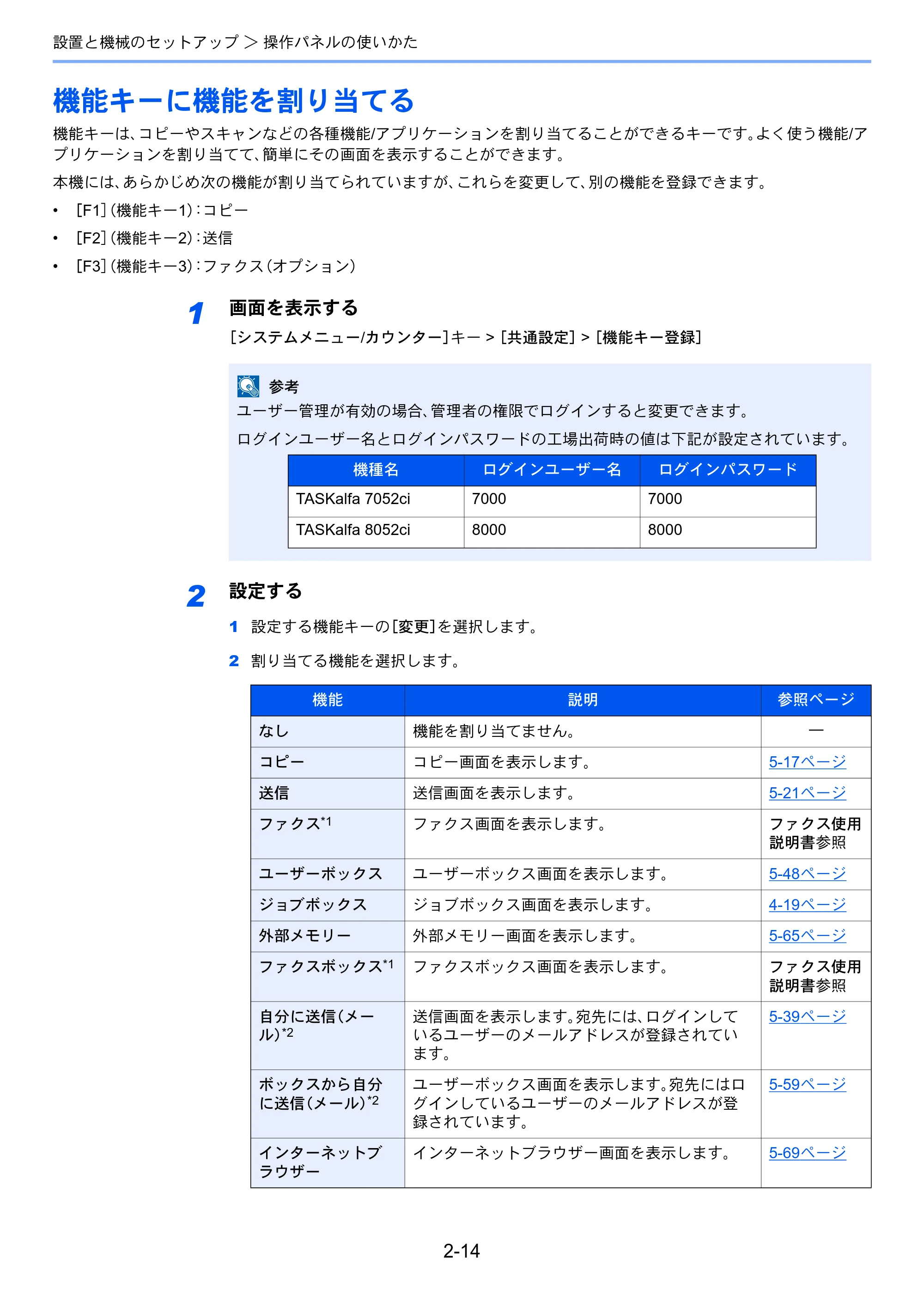
Task: Click the 機能 column header
Action: tap(328, 700)
